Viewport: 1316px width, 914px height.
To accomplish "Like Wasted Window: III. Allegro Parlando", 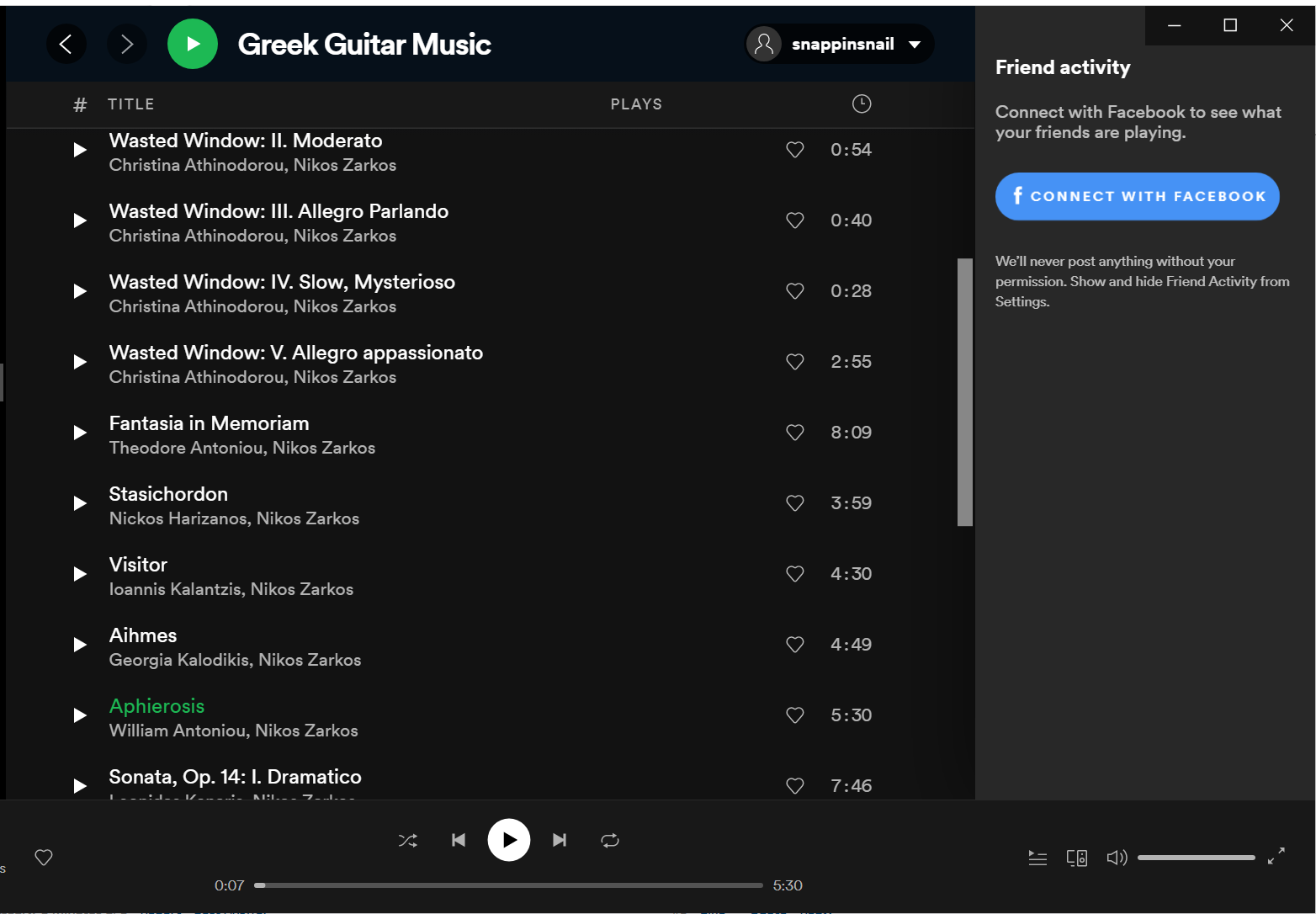I will 794,221.
